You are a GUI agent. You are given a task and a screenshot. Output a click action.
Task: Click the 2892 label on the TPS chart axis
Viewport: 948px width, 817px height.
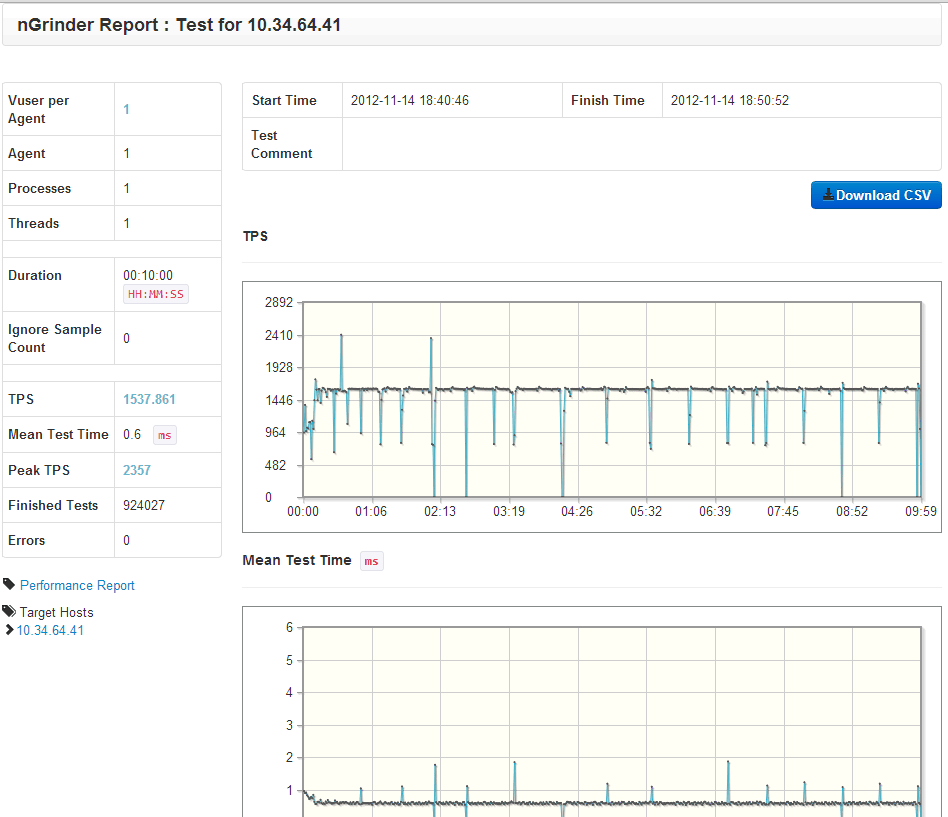click(279, 302)
